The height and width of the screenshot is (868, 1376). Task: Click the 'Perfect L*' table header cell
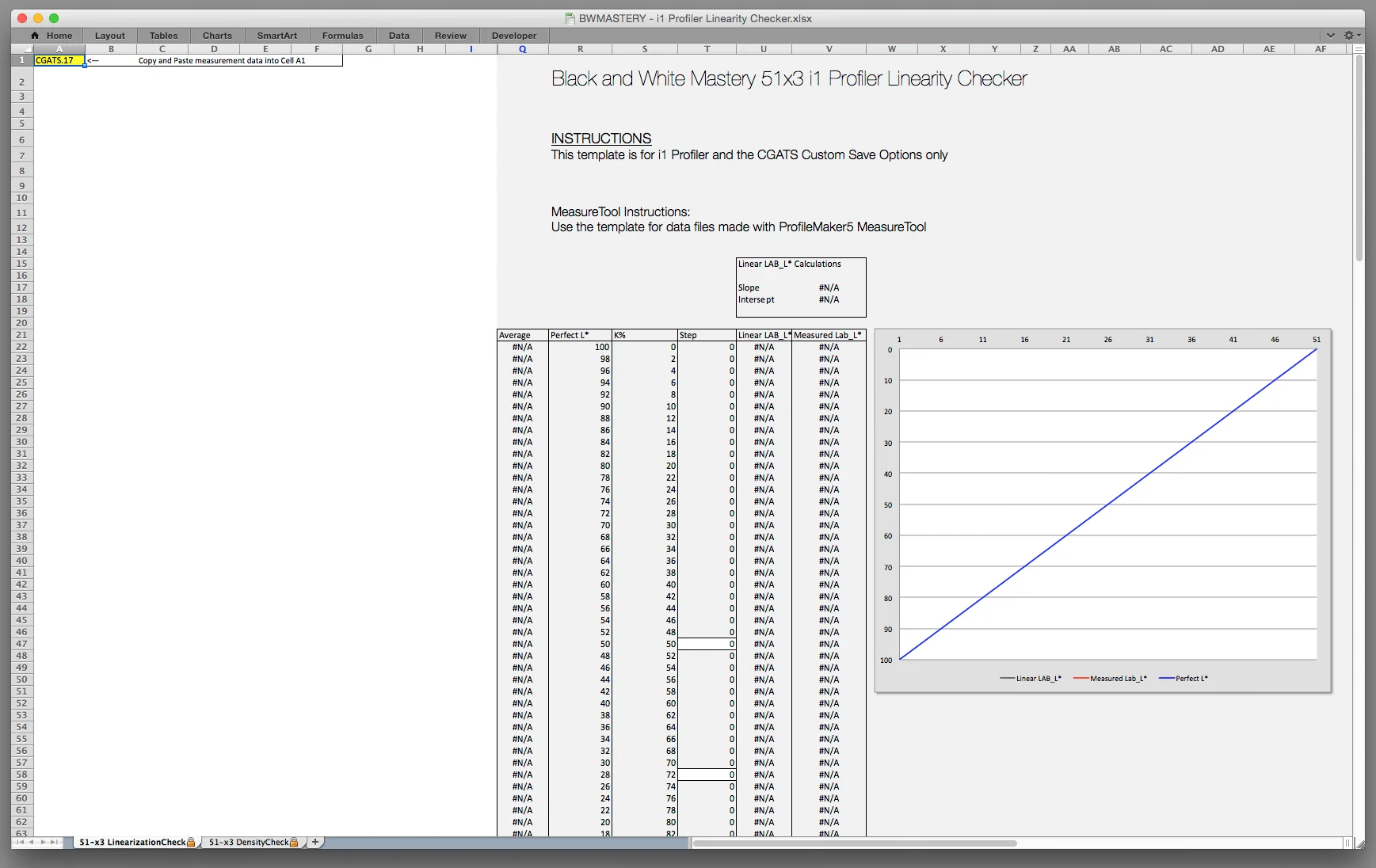point(581,335)
